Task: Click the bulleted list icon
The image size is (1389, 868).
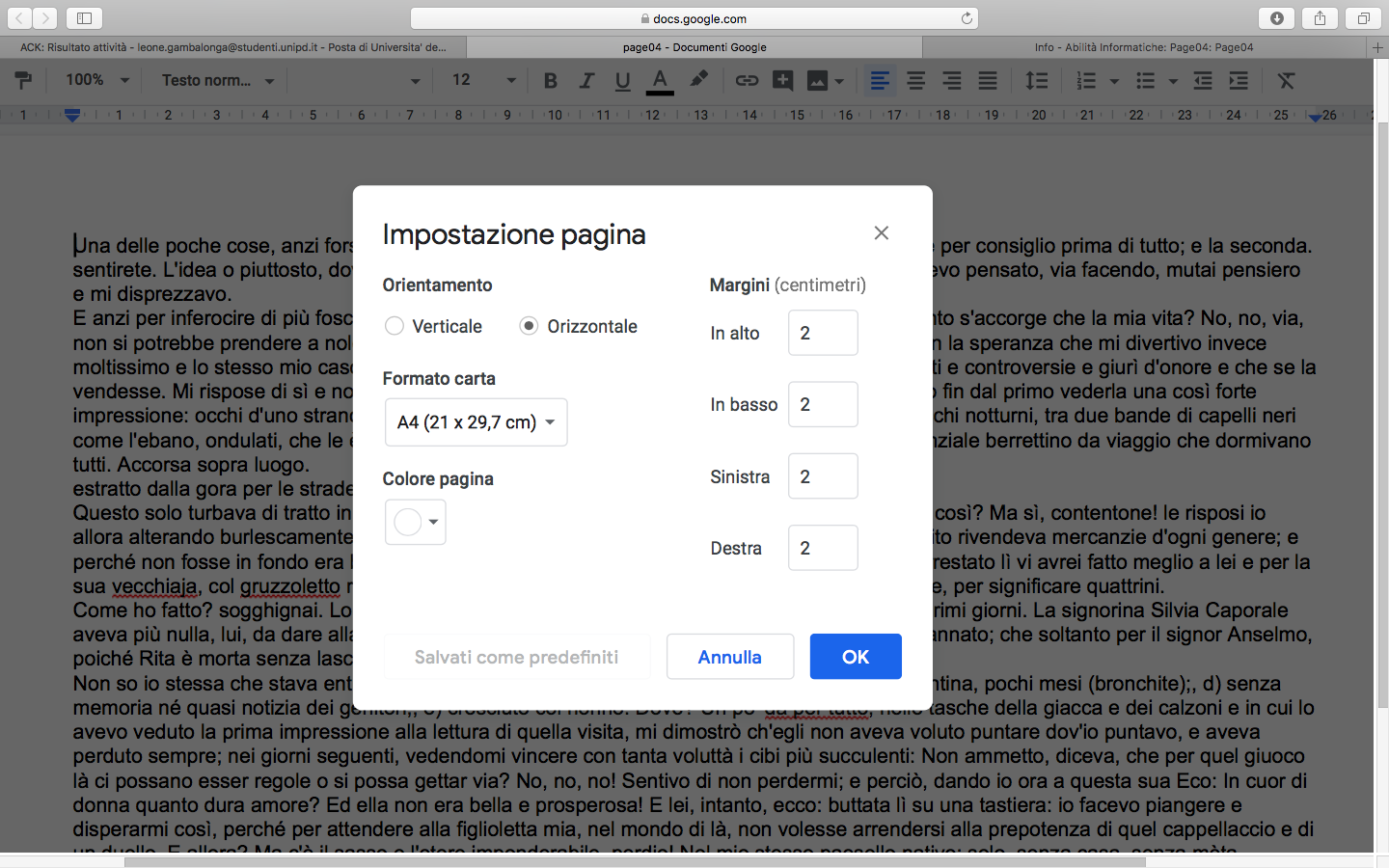Action: pyautogui.click(x=1145, y=81)
